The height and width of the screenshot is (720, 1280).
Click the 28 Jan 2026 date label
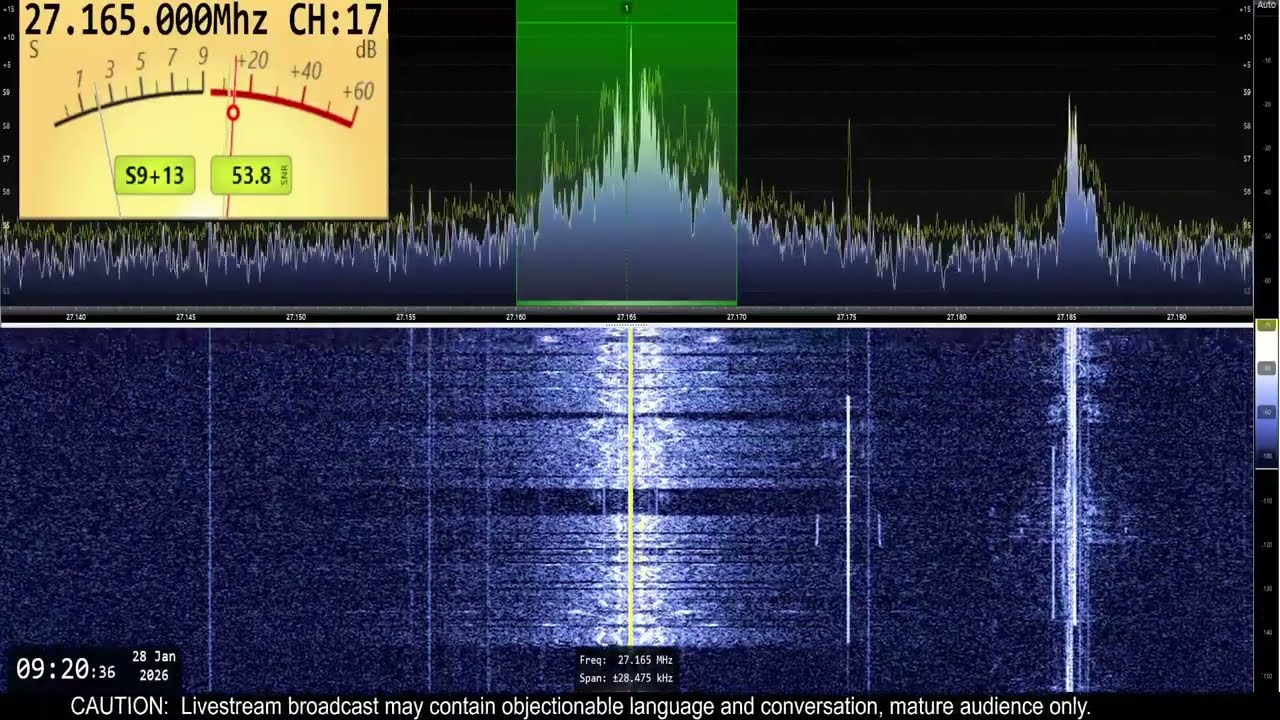pos(154,666)
